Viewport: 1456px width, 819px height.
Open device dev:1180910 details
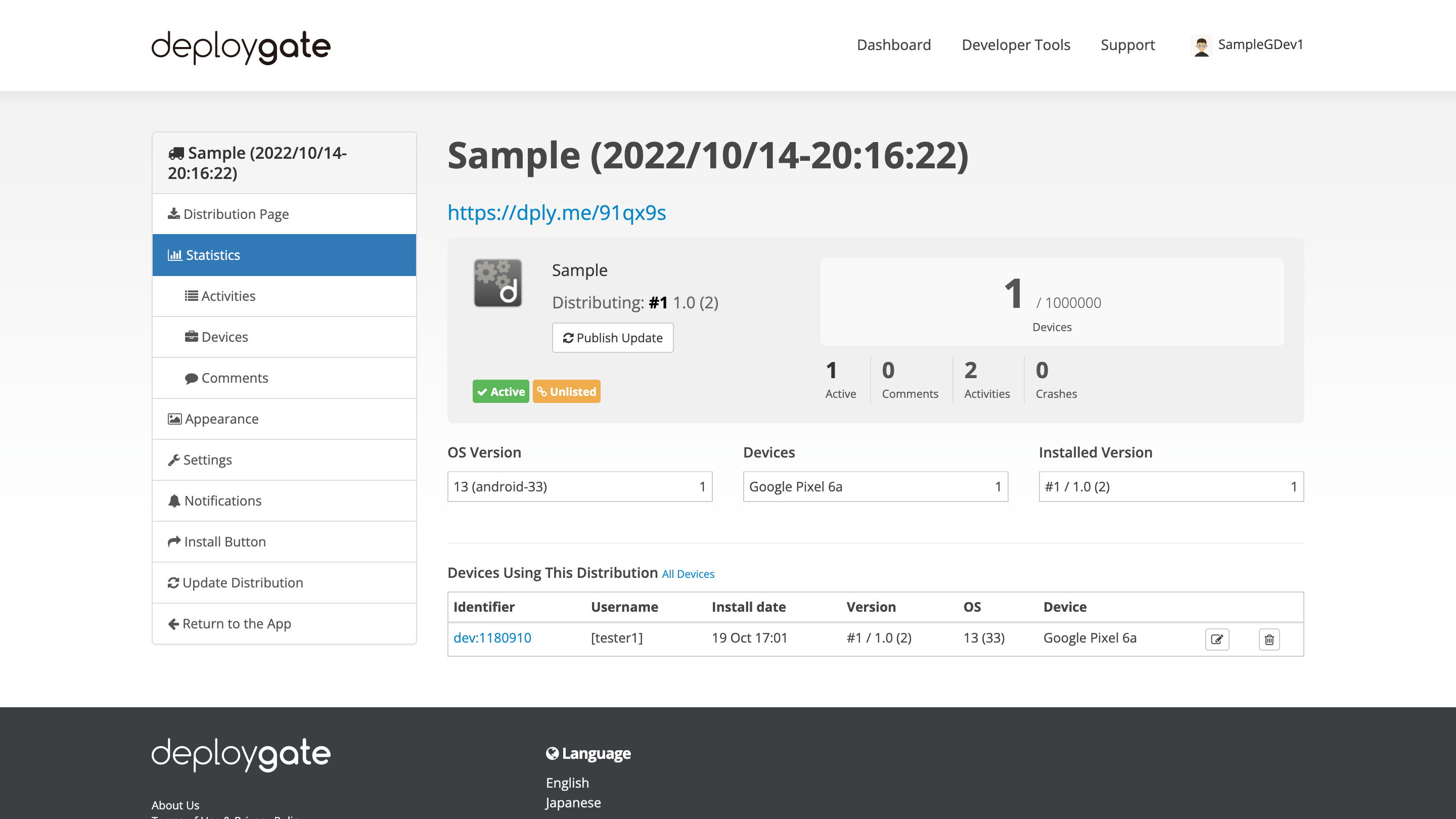coord(492,638)
